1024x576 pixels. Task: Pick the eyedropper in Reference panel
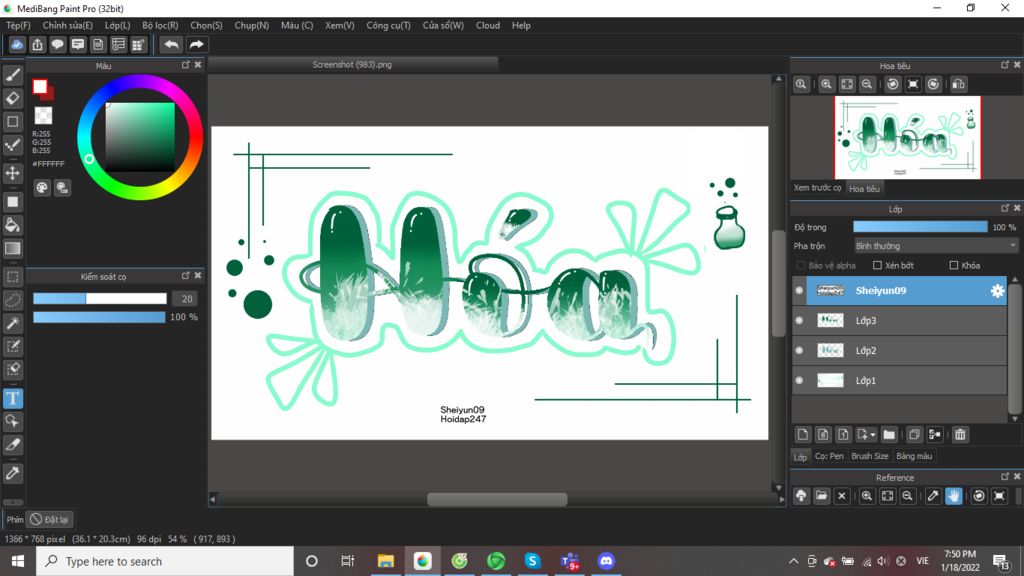click(933, 496)
